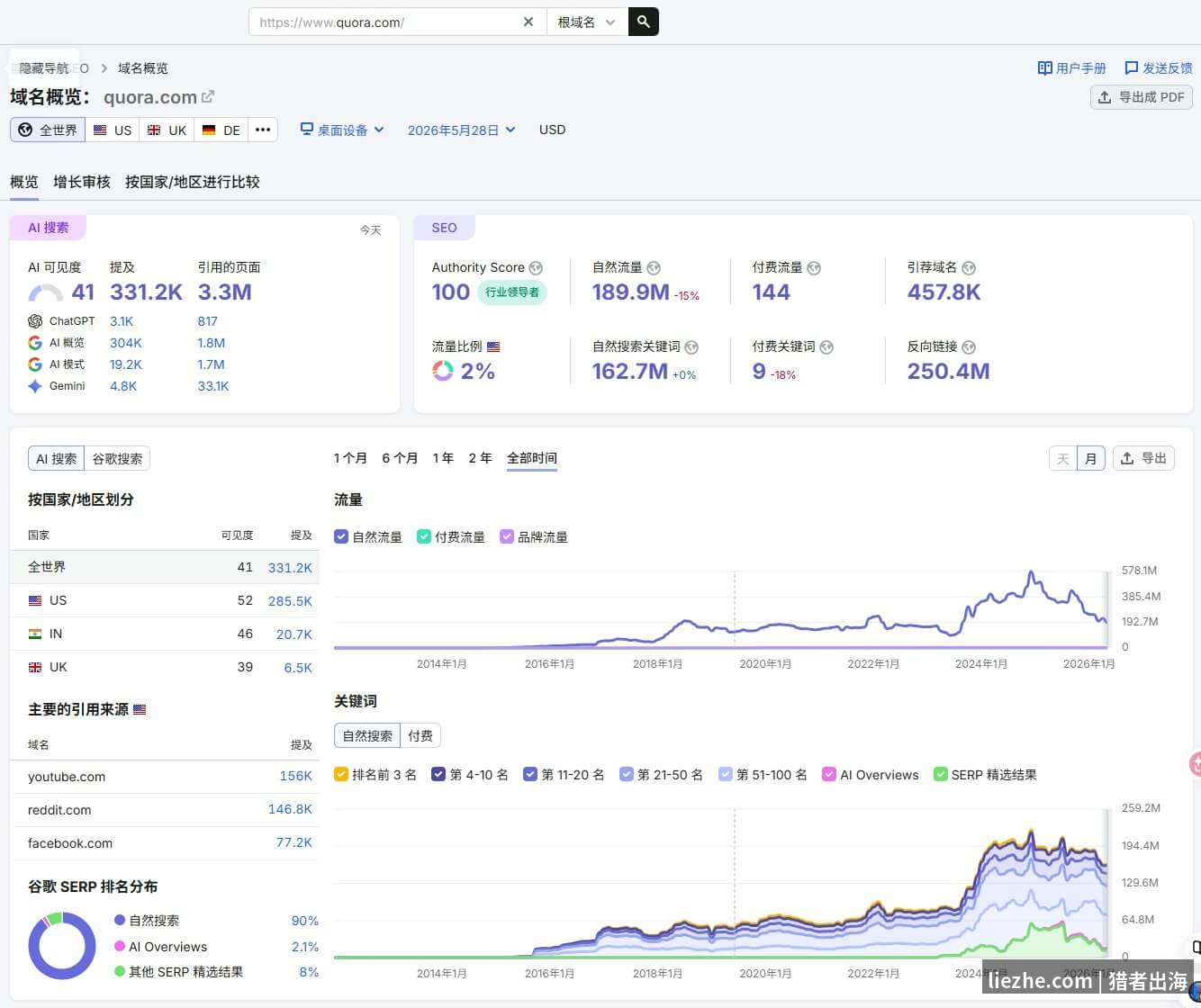Set the time range to 2 年
The height and width of the screenshot is (1008, 1201).
[480, 458]
